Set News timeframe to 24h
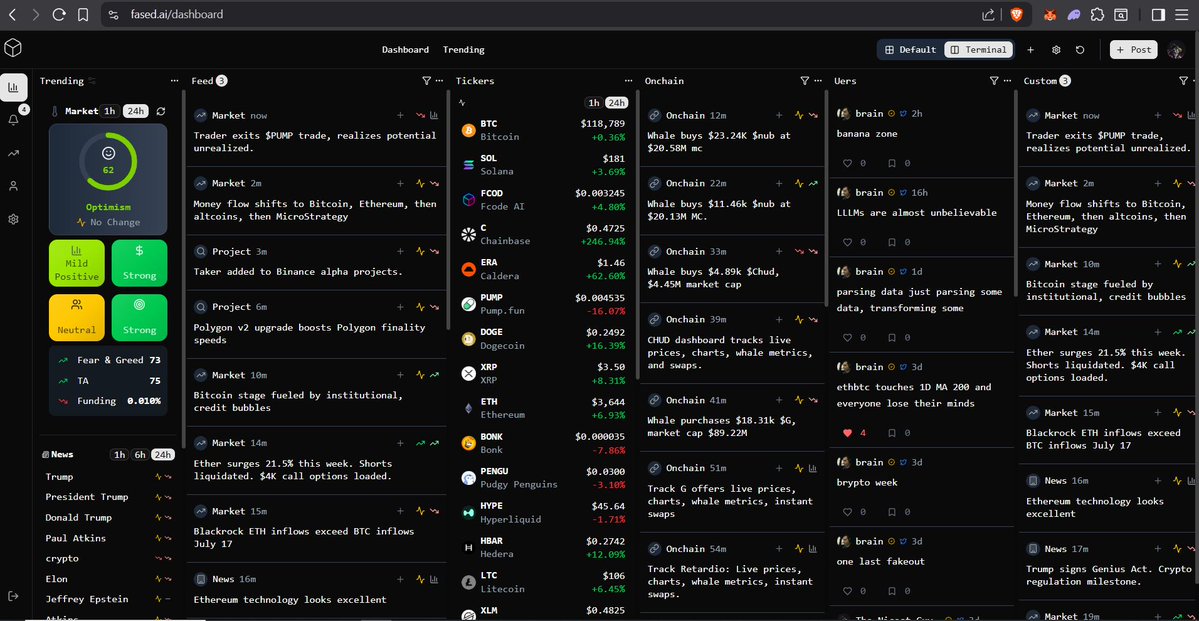This screenshot has width=1199, height=621. (x=162, y=454)
